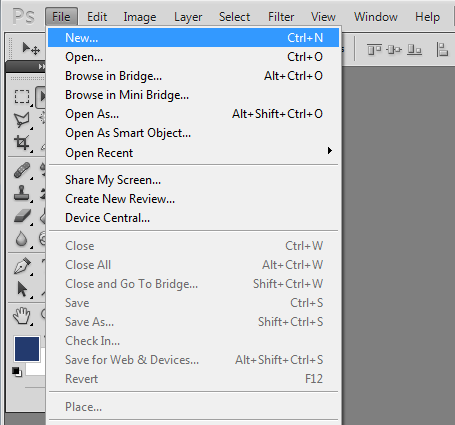Choose Browse in Mini Bridge...

(194, 95)
